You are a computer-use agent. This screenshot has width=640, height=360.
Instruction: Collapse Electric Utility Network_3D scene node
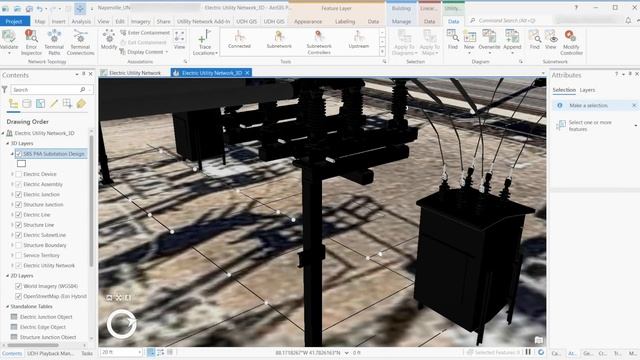pos(3,133)
